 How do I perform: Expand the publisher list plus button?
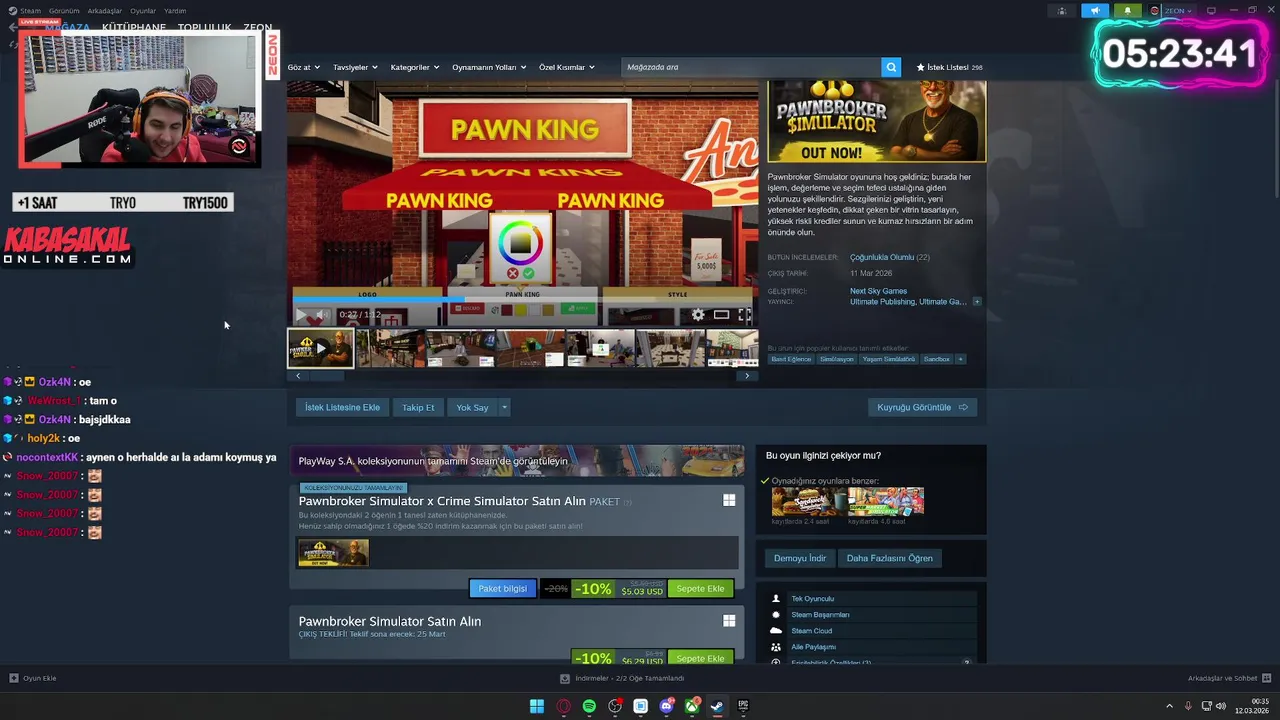pyautogui.click(x=977, y=301)
